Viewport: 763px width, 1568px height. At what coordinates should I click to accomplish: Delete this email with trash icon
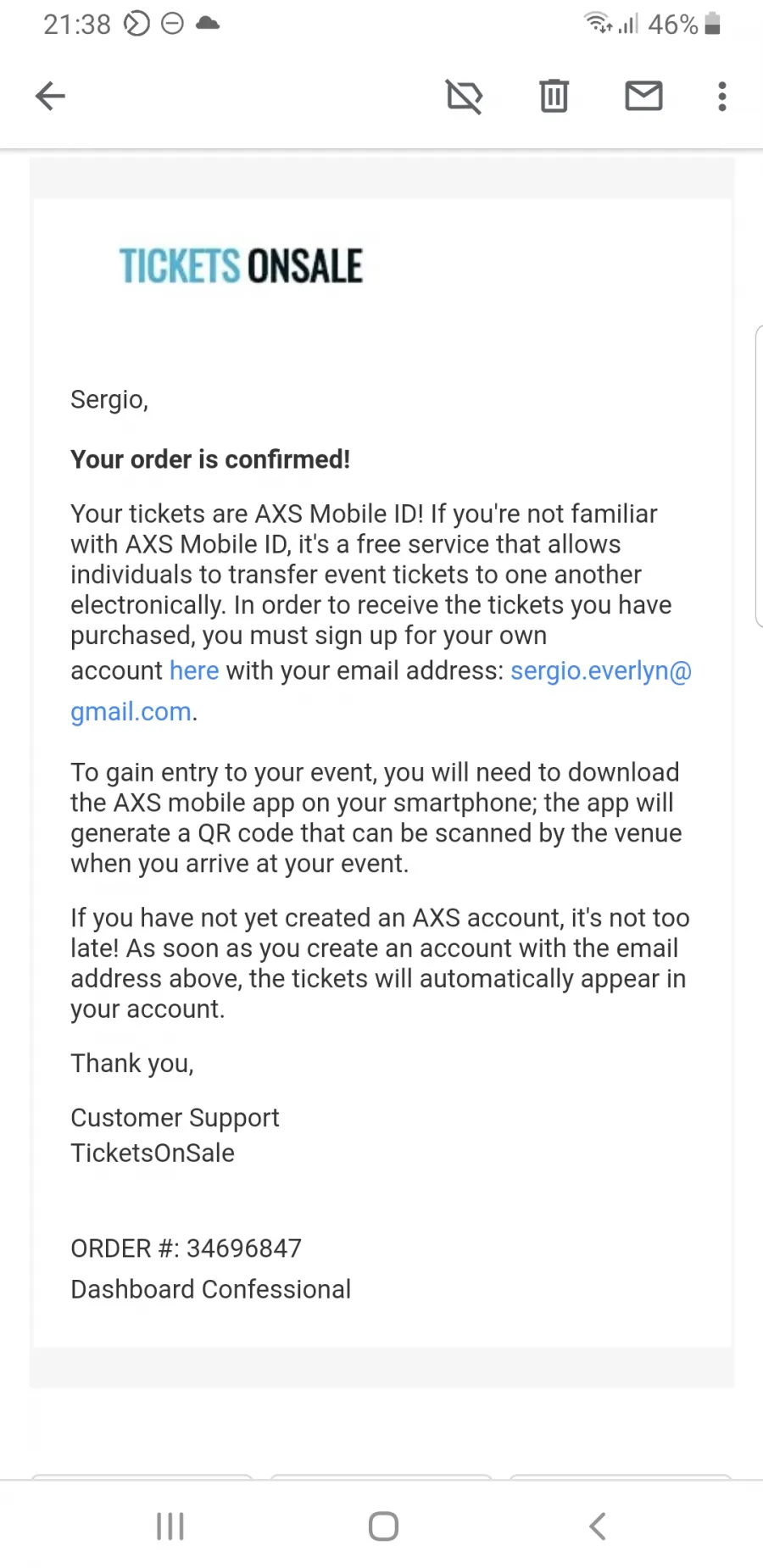[x=554, y=96]
